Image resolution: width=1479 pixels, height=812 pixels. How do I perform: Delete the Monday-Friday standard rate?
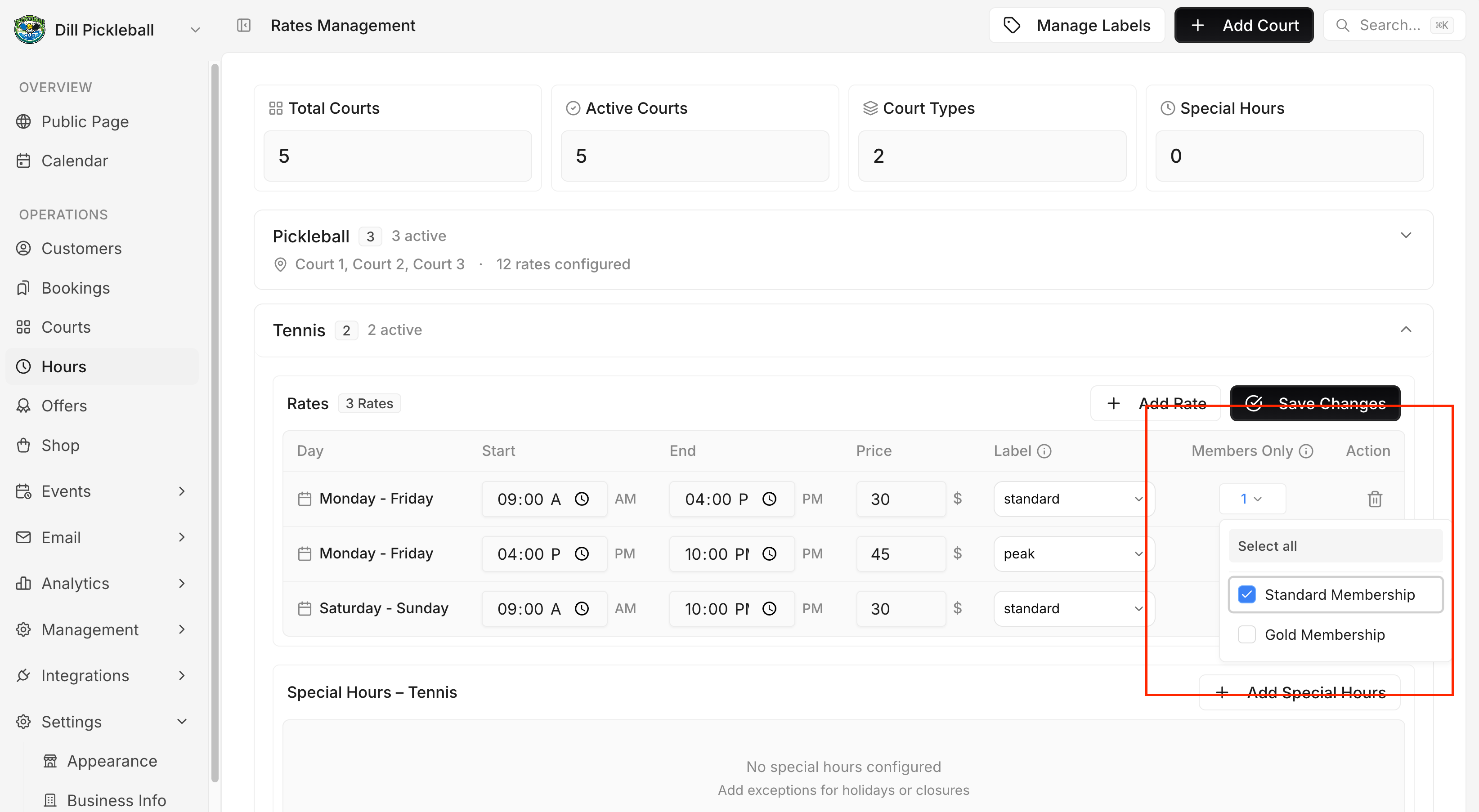pyautogui.click(x=1375, y=499)
